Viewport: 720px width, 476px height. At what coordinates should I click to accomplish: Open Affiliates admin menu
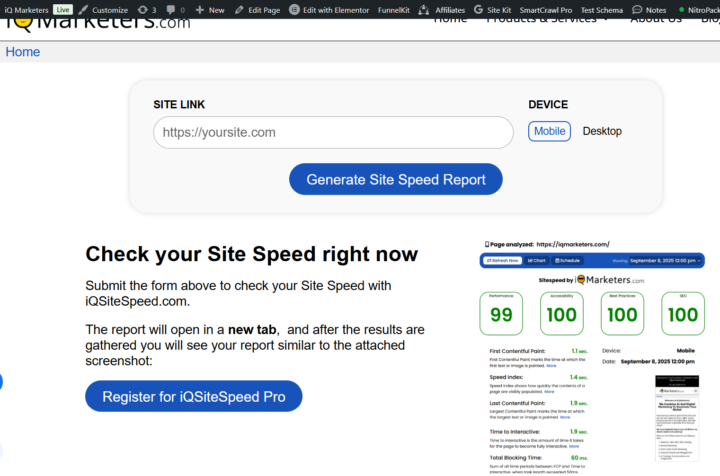coord(450,10)
